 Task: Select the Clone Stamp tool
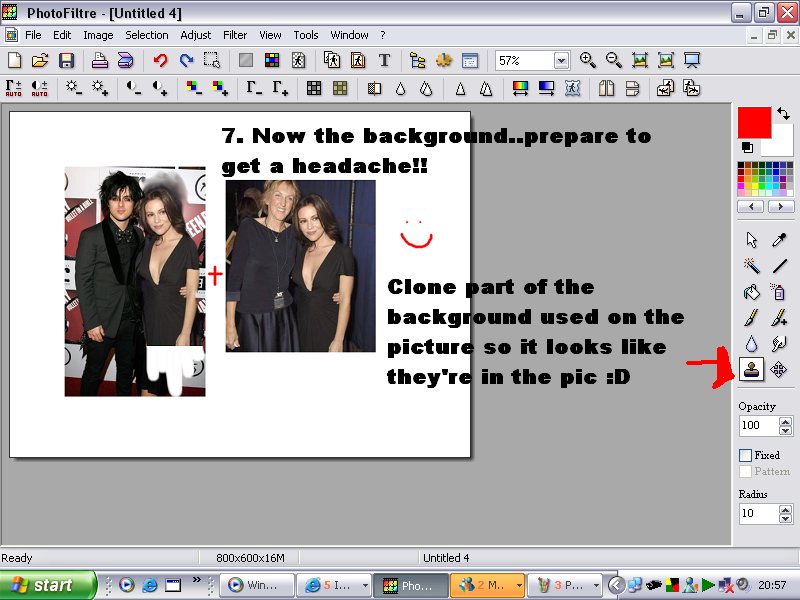click(x=752, y=369)
